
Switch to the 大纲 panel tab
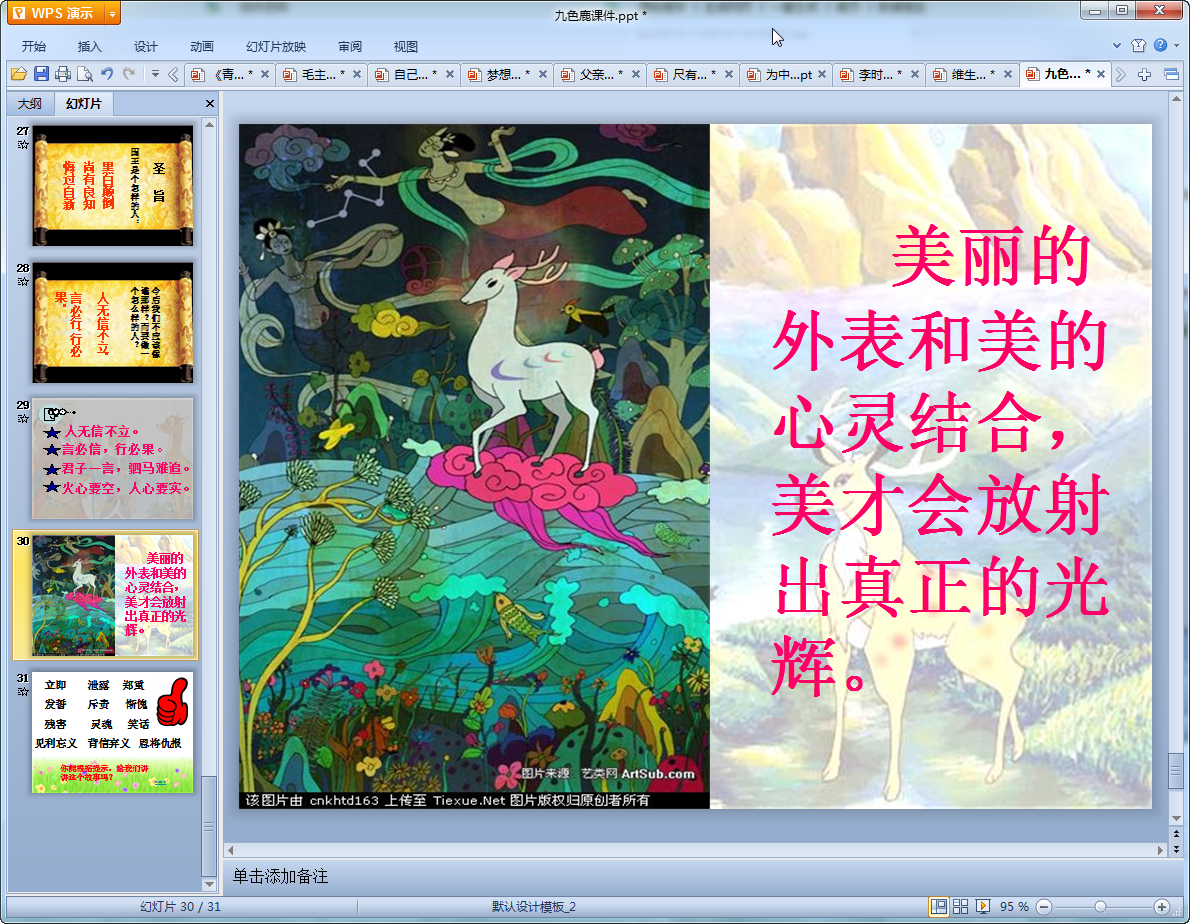coord(30,103)
